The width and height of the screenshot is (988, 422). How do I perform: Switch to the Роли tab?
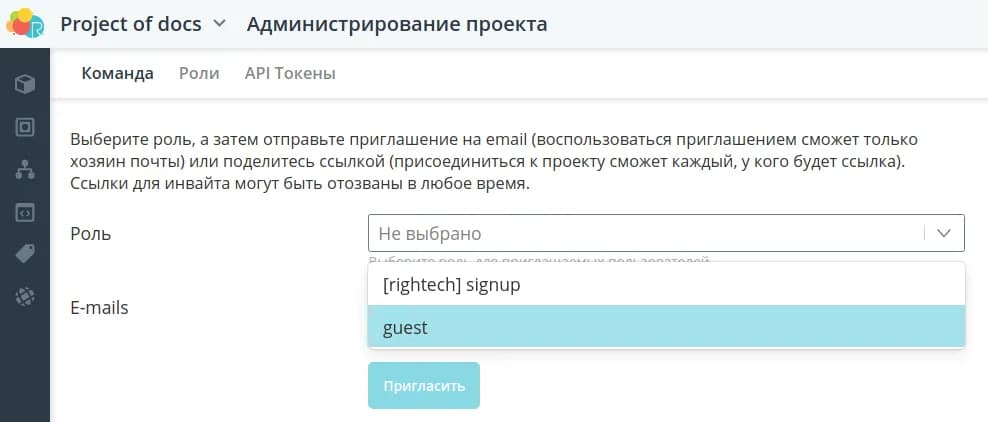(x=199, y=73)
